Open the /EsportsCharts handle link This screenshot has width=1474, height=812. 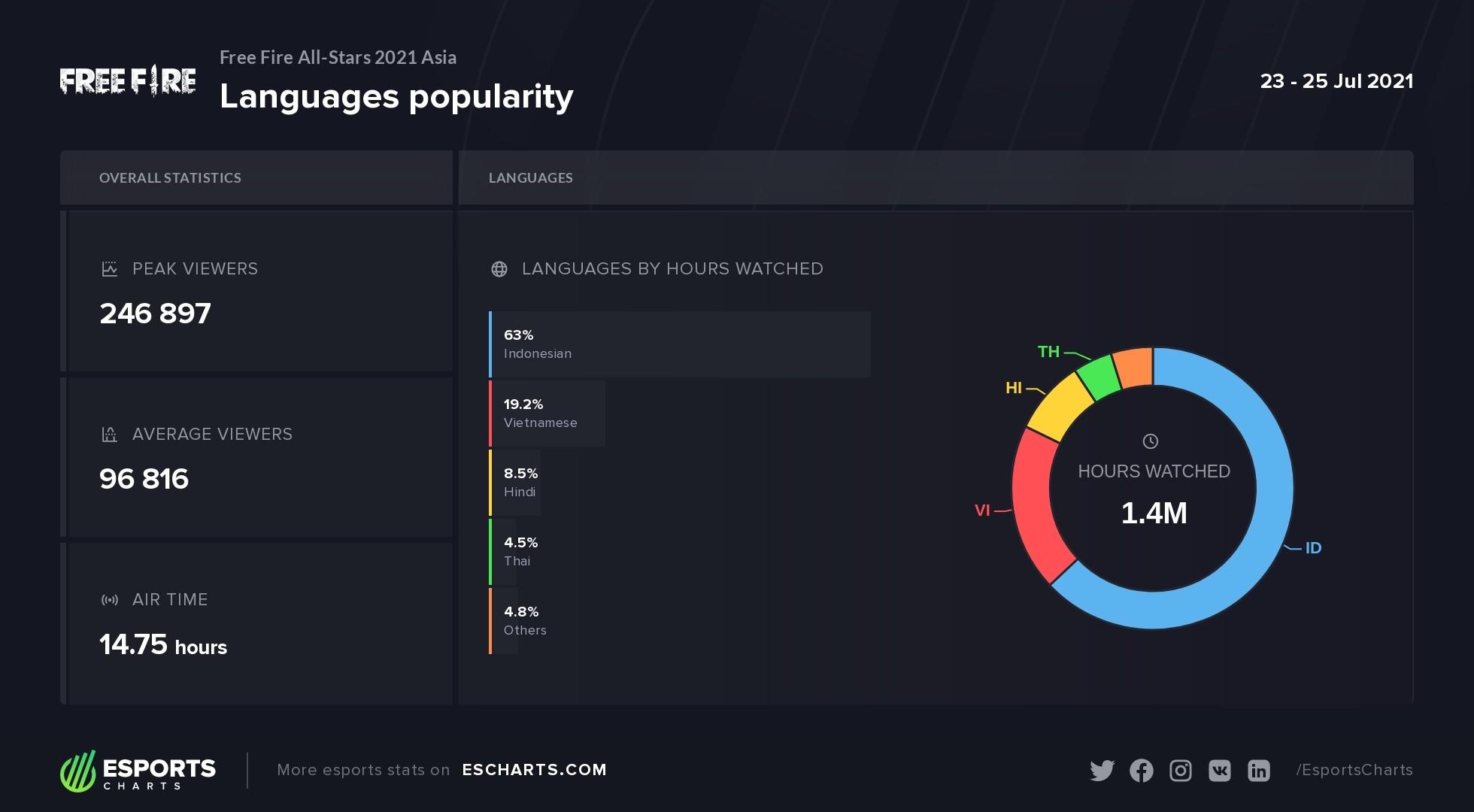click(1354, 770)
